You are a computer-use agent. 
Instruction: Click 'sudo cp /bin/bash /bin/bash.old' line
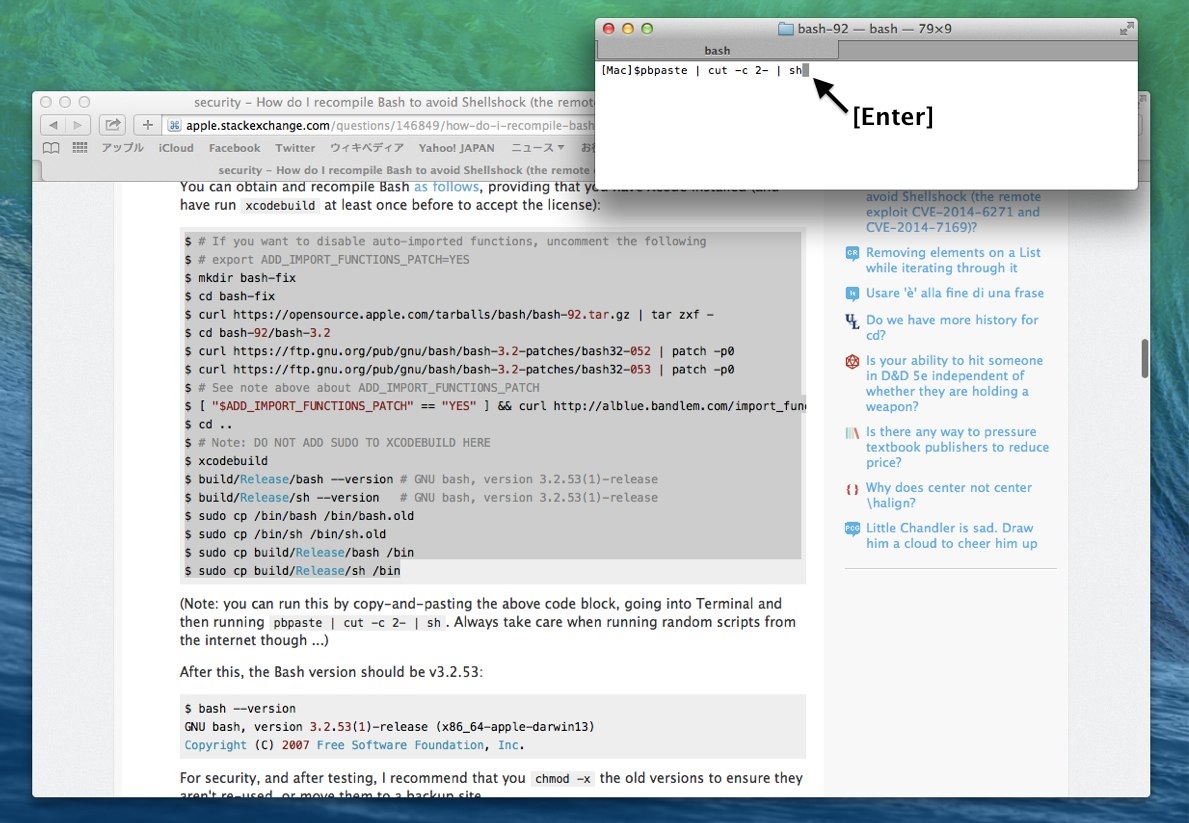click(x=300, y=516)
